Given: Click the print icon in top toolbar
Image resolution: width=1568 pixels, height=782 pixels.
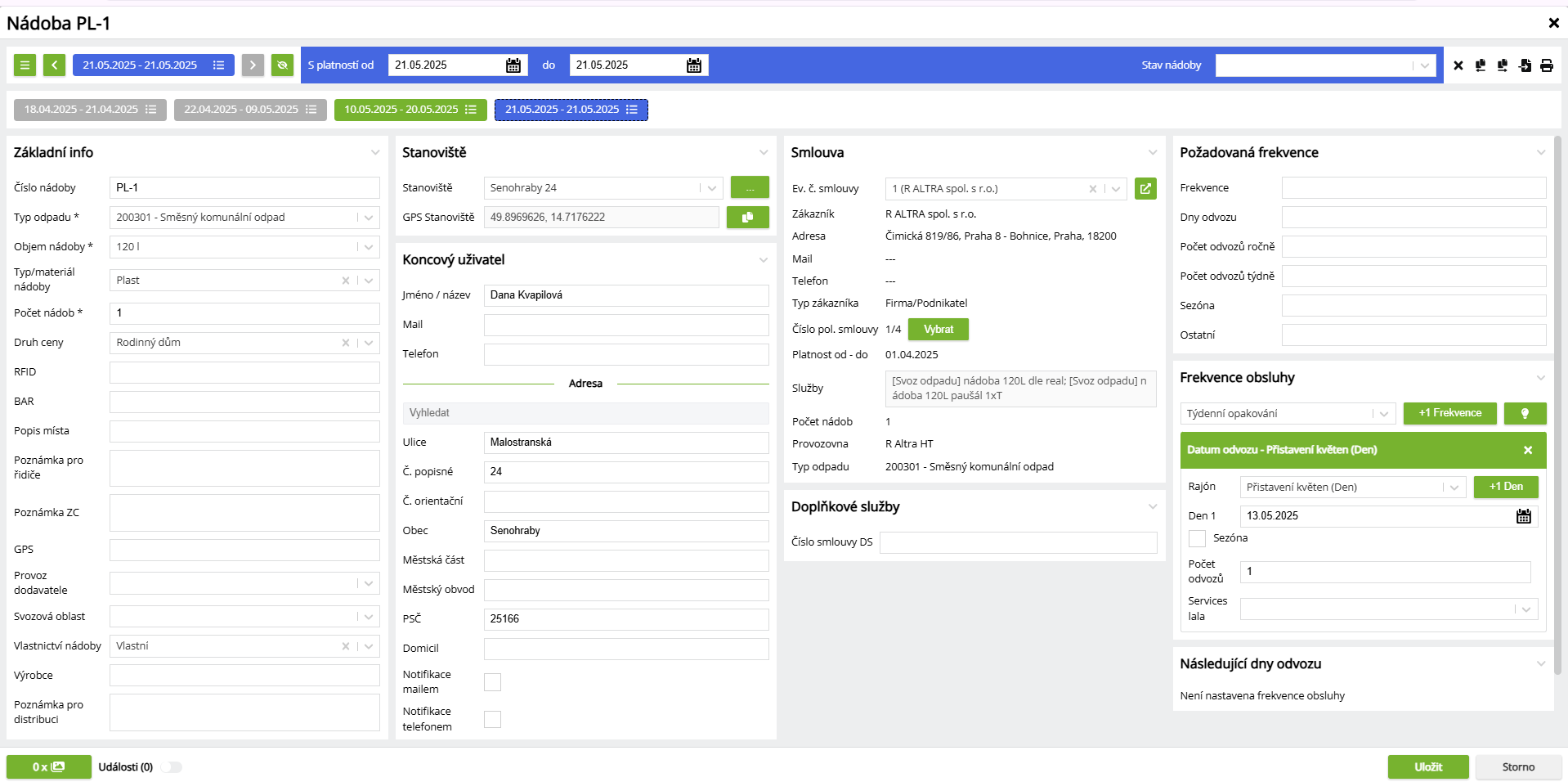Looking at the screenshot, I should click(x=1547, y=65).
